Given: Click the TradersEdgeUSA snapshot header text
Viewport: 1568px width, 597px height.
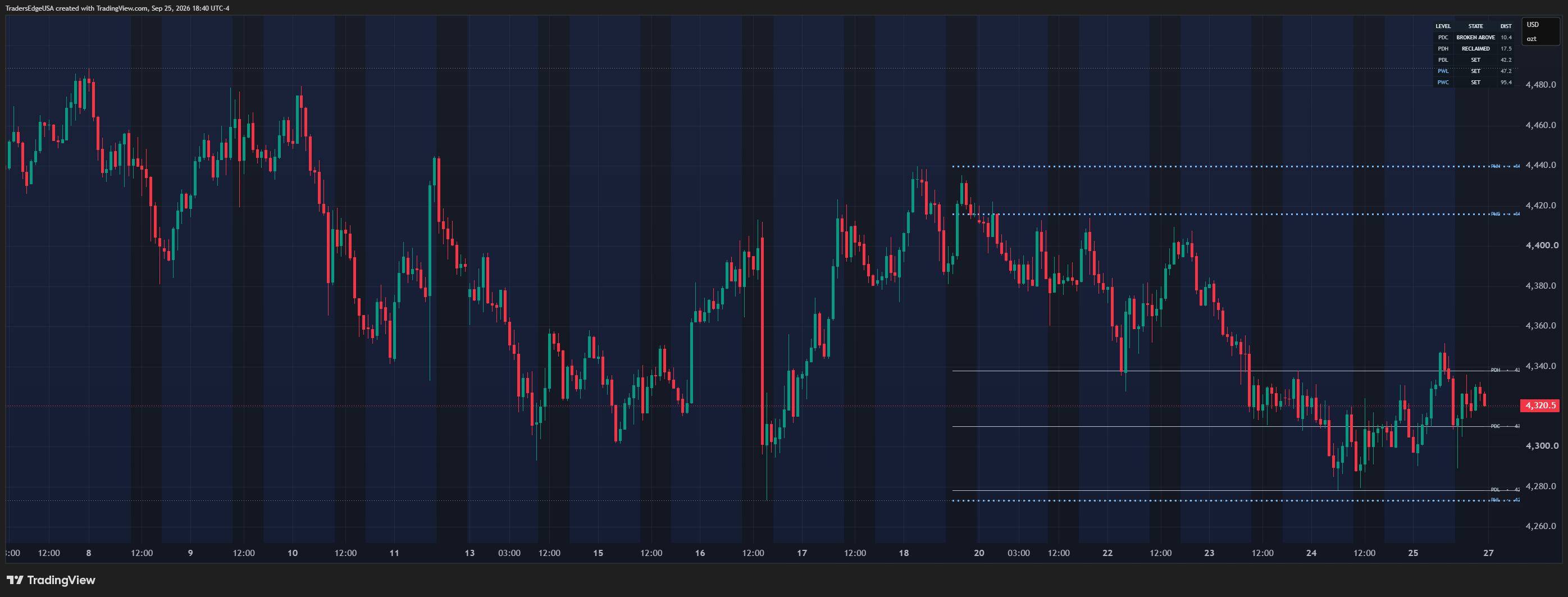Looking at the screenshot, I should click(117, 8).
